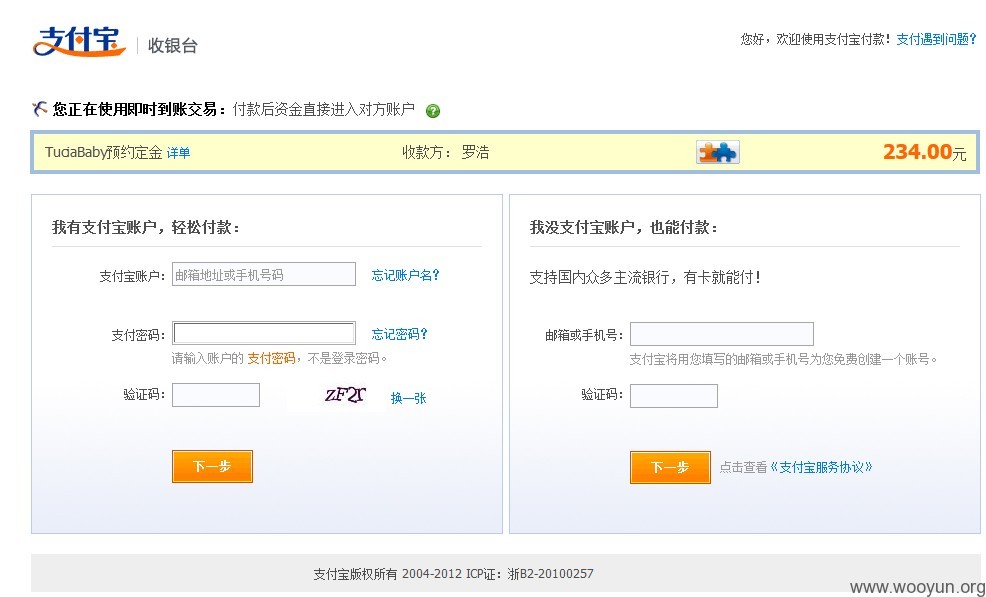Image resolution: width=986 pixels, height=597 pixels.
Task: Click the Alipay logo
Action: tap(79, 42)
